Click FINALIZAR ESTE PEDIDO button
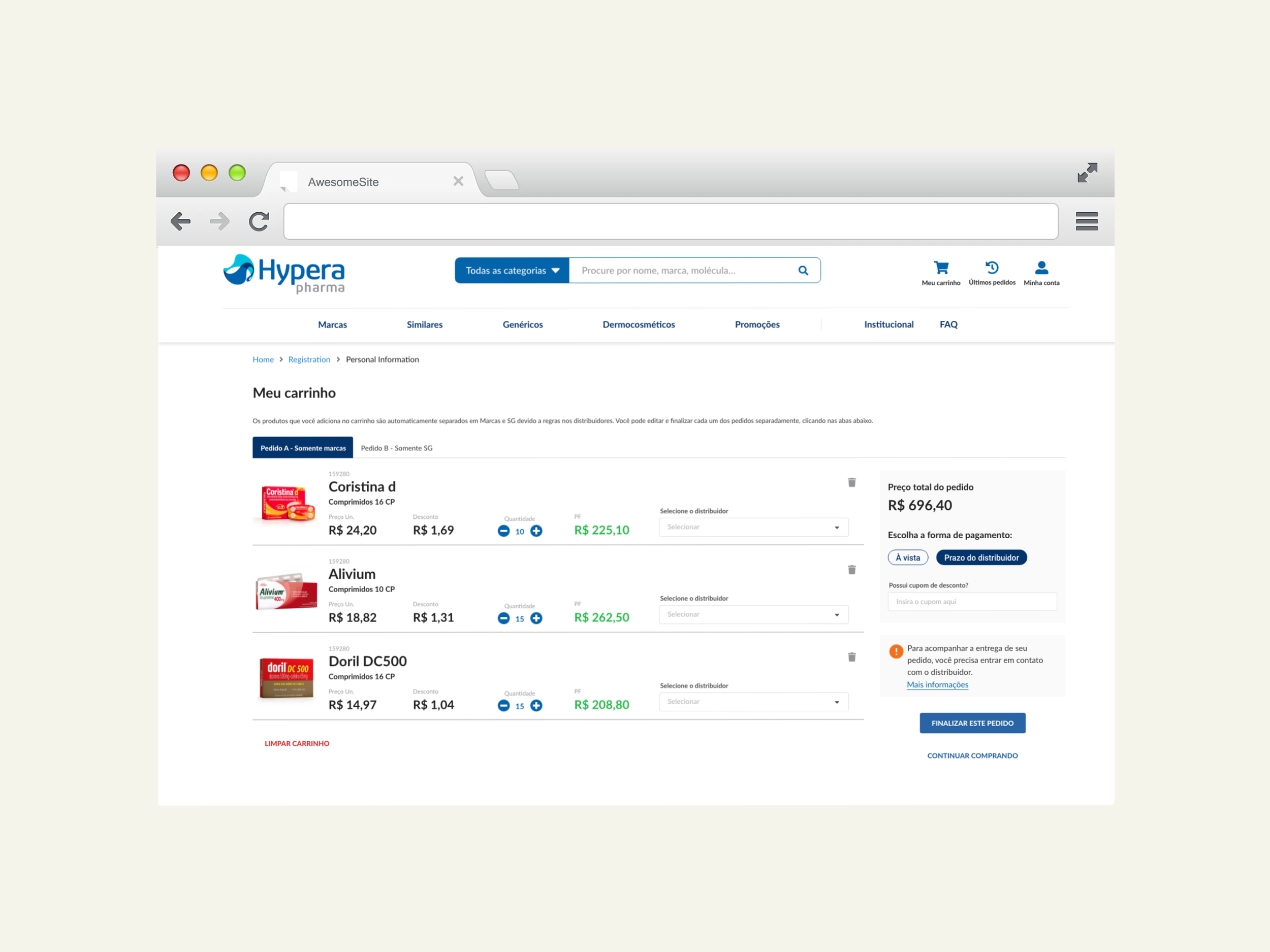The width and height of the screenshot is (1270, 952). pyautogui.click(x=972, y=724)
